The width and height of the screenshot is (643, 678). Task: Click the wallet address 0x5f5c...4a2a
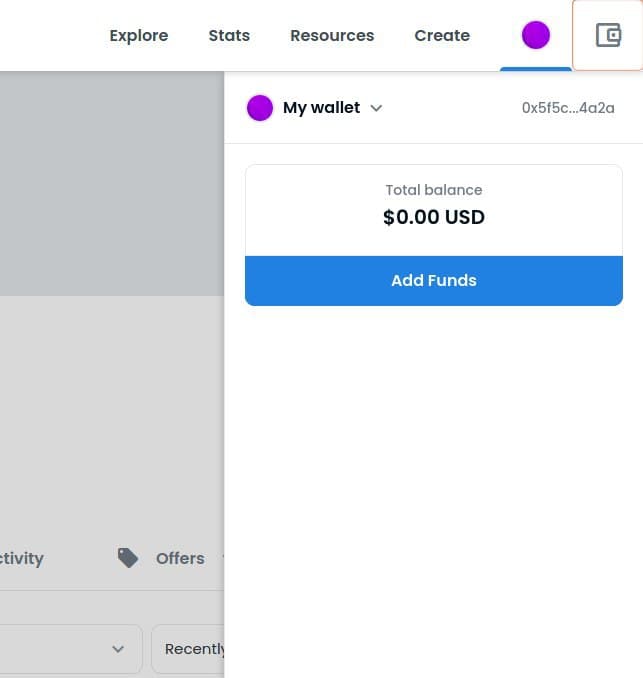(568, 108)
